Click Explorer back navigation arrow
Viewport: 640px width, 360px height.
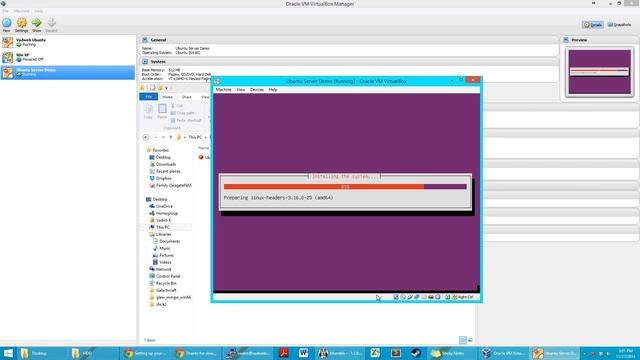click(146, 137)
